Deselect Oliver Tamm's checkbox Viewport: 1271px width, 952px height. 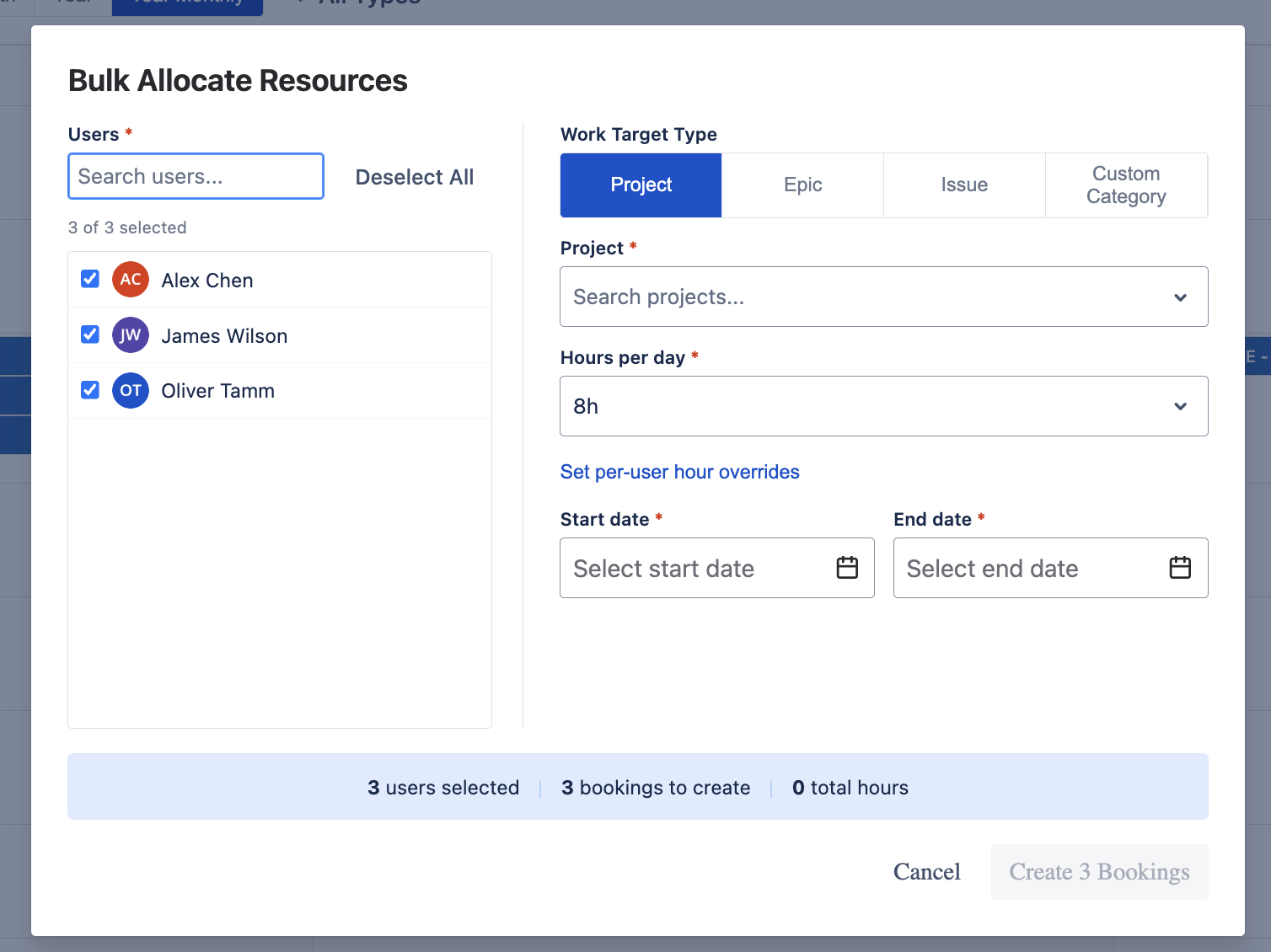[89, 389]
